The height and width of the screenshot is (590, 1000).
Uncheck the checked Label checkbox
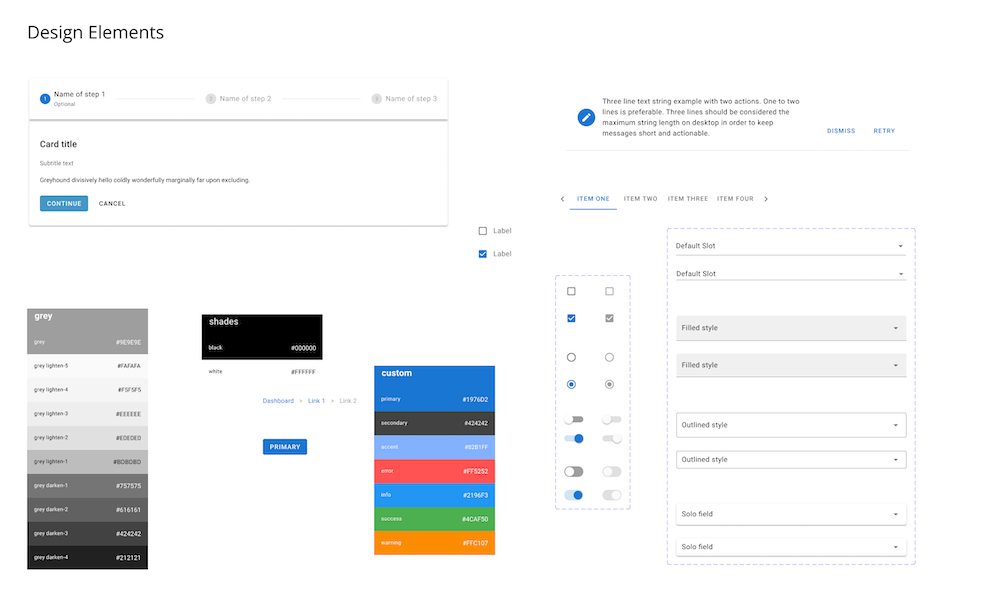coord(483,254)
